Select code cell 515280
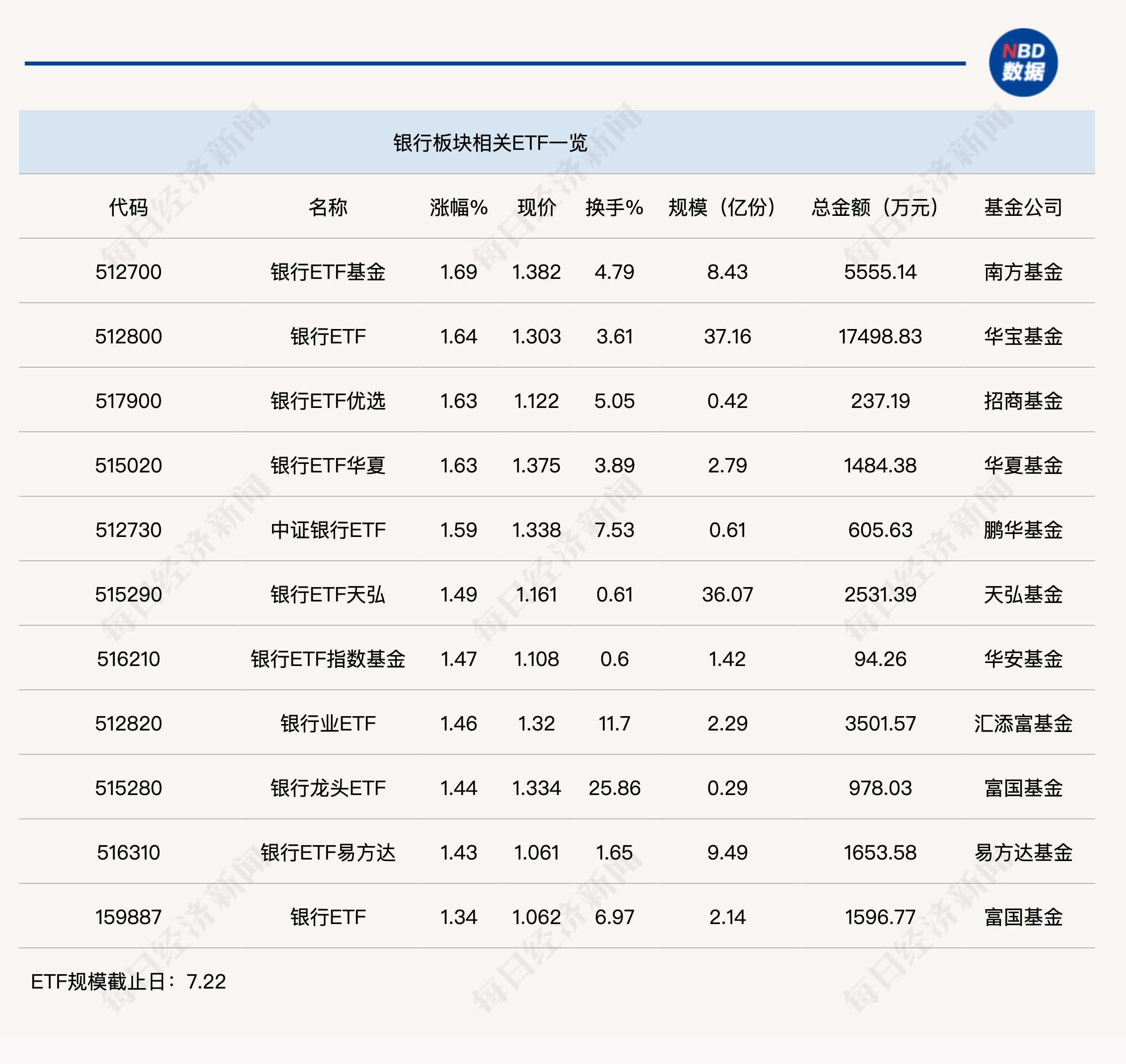This screenshot has width=1126, height=1064. (x=128, y=789)
